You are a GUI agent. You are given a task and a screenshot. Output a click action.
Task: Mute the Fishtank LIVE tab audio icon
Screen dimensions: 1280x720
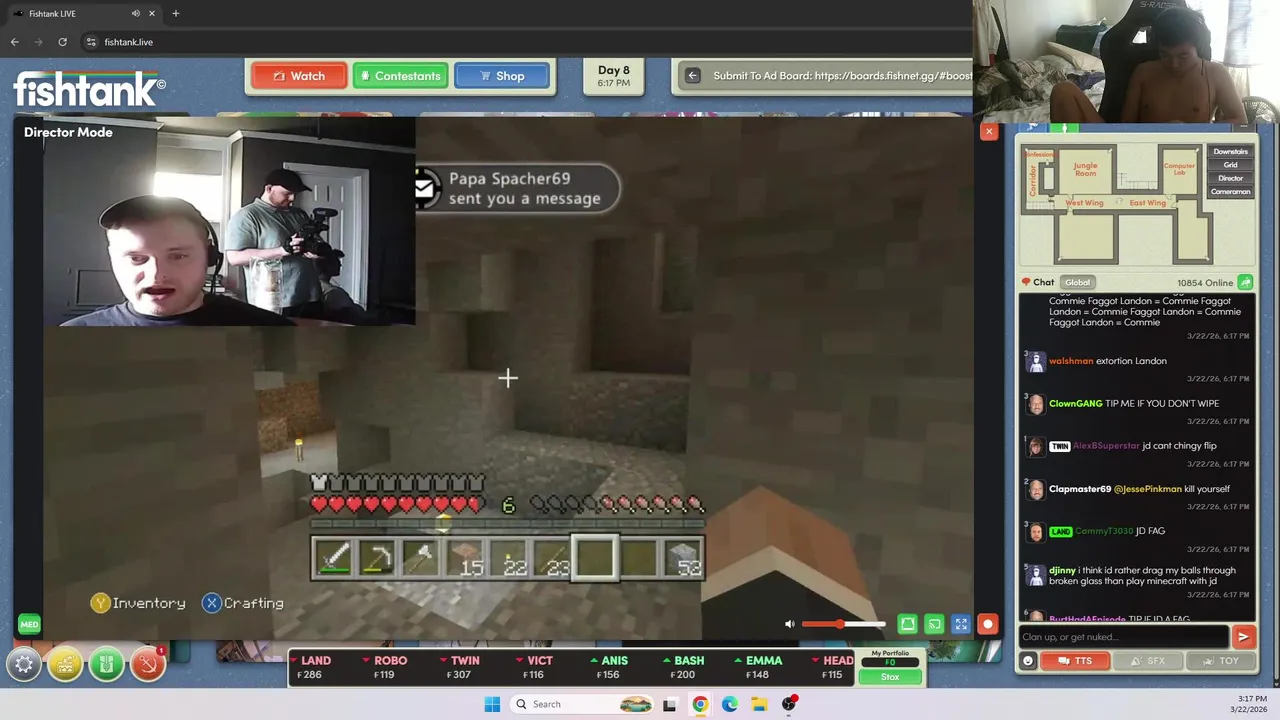click(135, 13)
